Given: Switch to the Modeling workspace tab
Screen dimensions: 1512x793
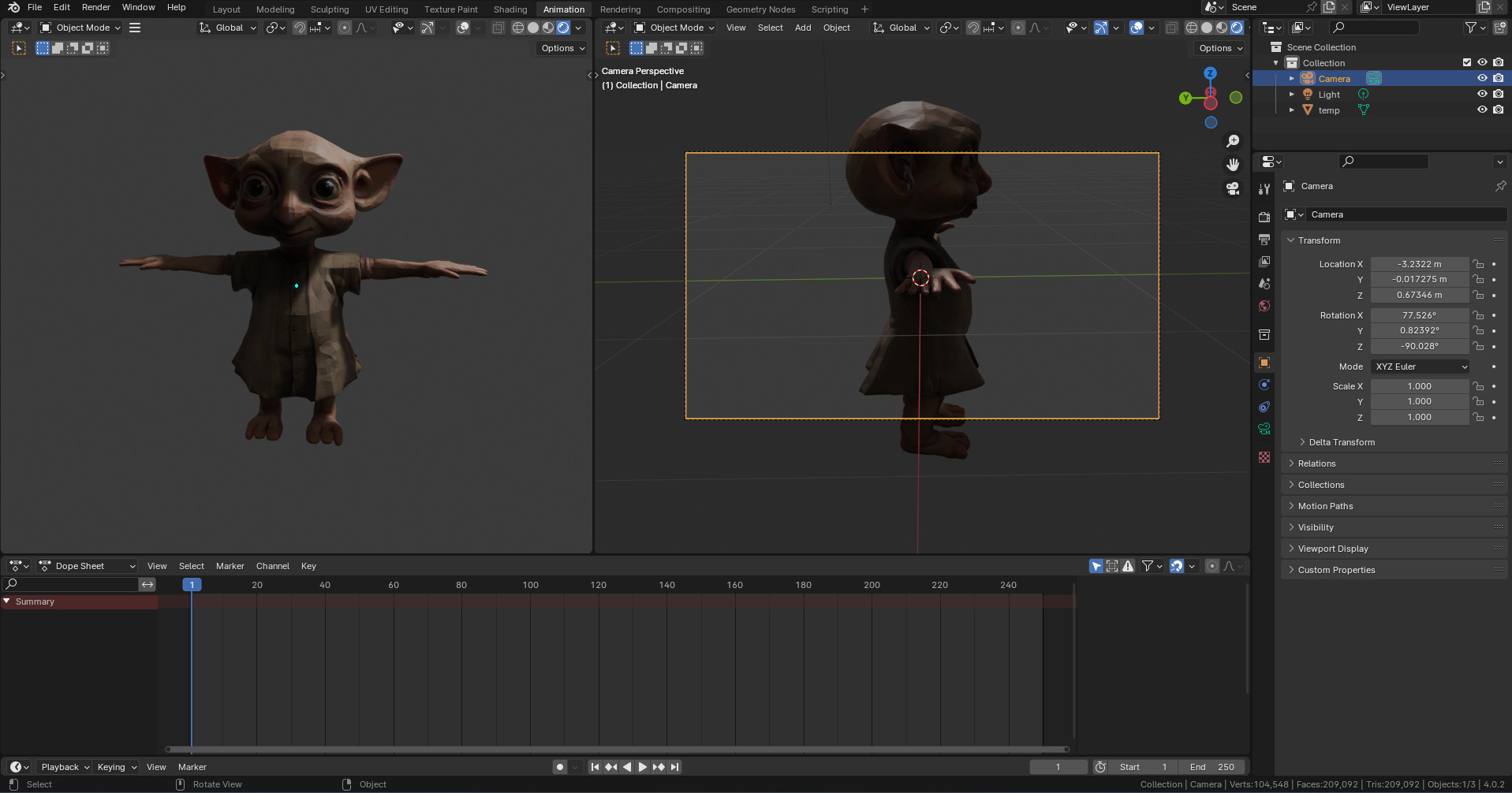Looking at the screenshot, I should coord(275,9).
